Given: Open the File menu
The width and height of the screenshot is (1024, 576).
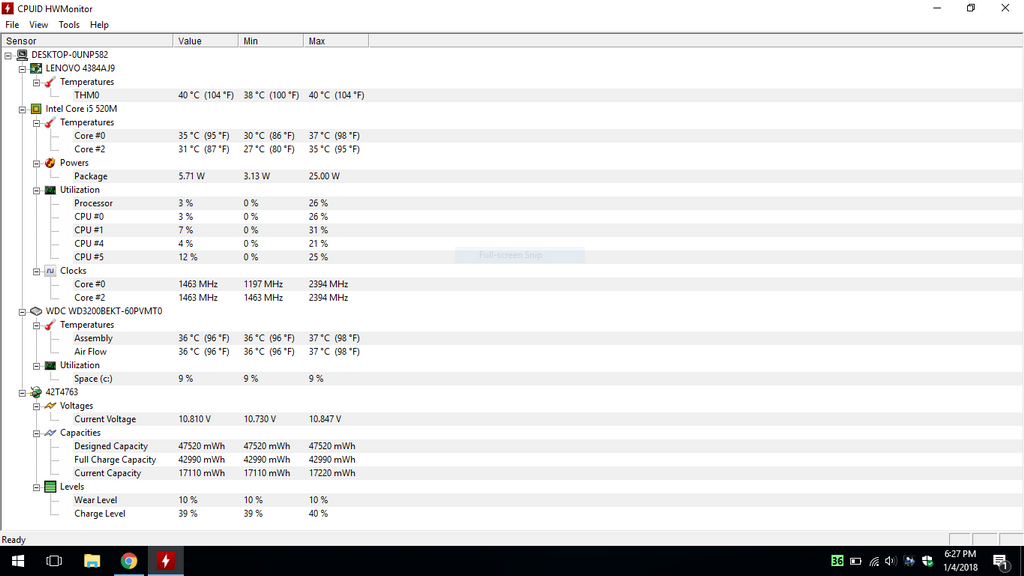Looking at the screenshot, I should pyautogui.click(x=12, y=25).
